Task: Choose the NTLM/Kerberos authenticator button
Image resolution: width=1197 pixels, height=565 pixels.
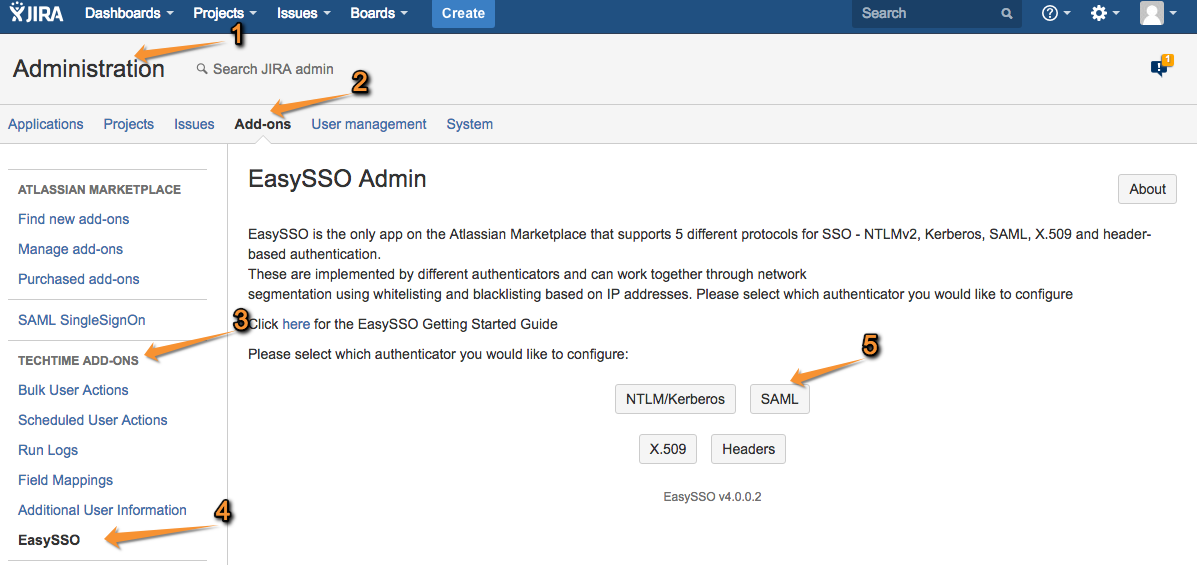Action: pyautogui.click(x=675, y=399)
